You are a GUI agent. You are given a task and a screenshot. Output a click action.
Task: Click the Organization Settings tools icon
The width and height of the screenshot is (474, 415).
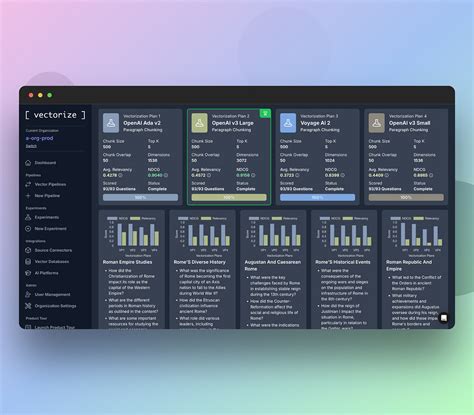tap(28, 306)
